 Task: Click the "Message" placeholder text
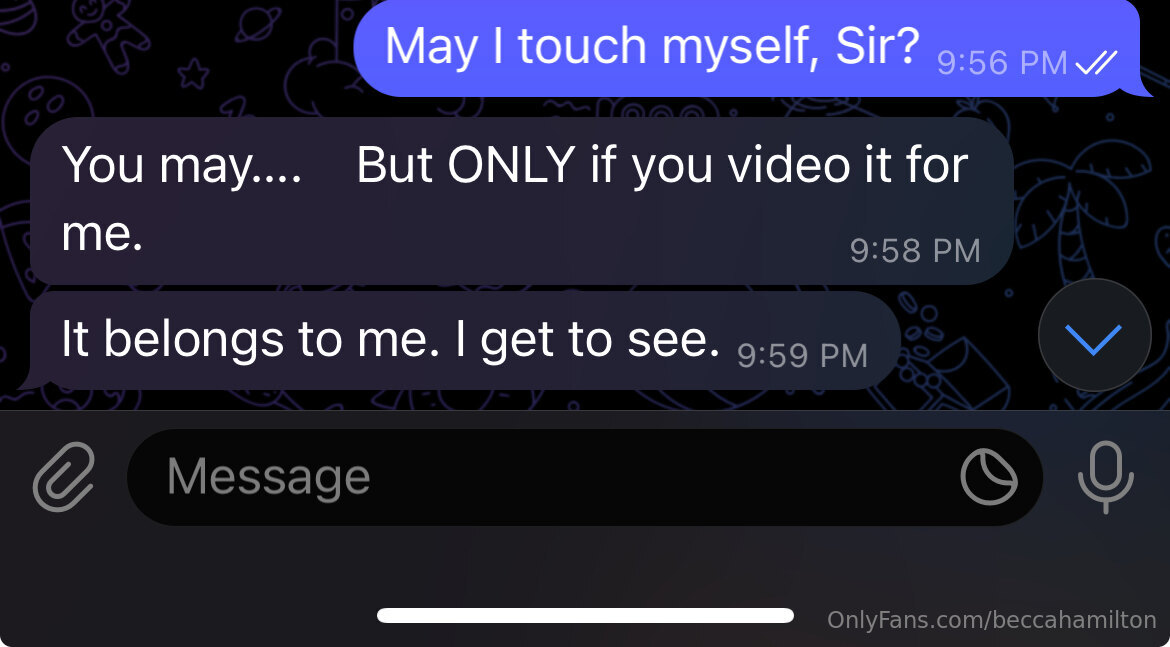point(269,476)
